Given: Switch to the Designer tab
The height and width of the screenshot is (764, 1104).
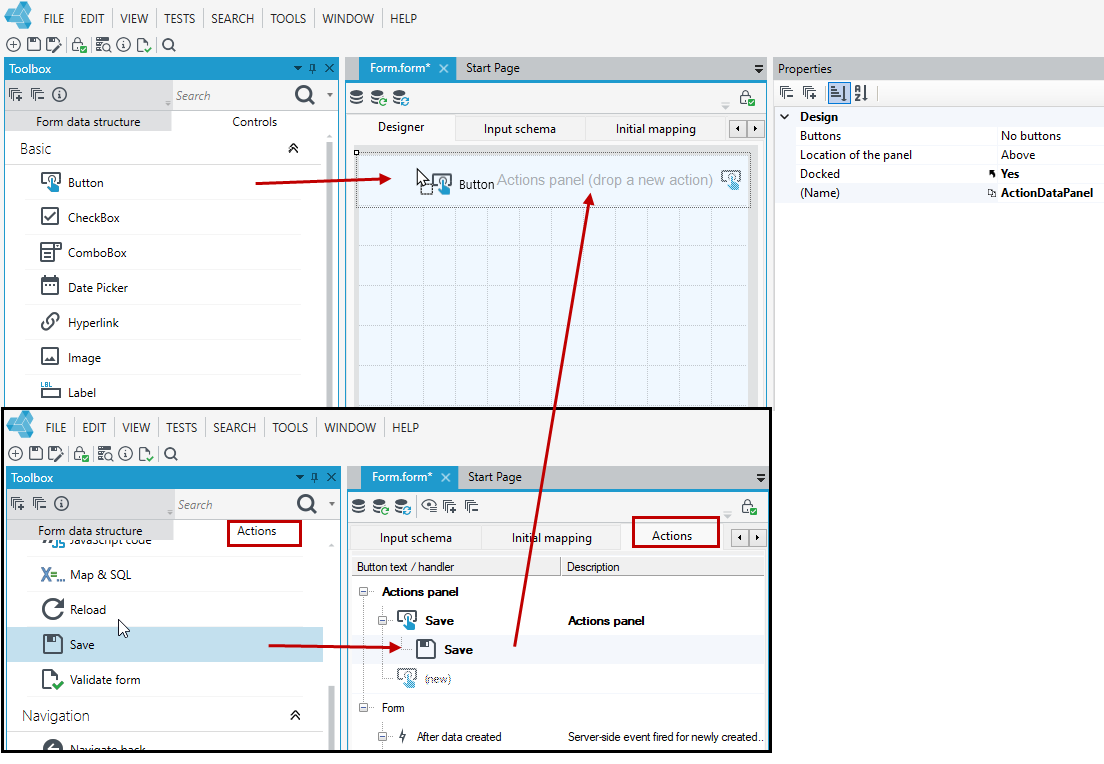Looking at the screenshot, I should tap(401, 127).
